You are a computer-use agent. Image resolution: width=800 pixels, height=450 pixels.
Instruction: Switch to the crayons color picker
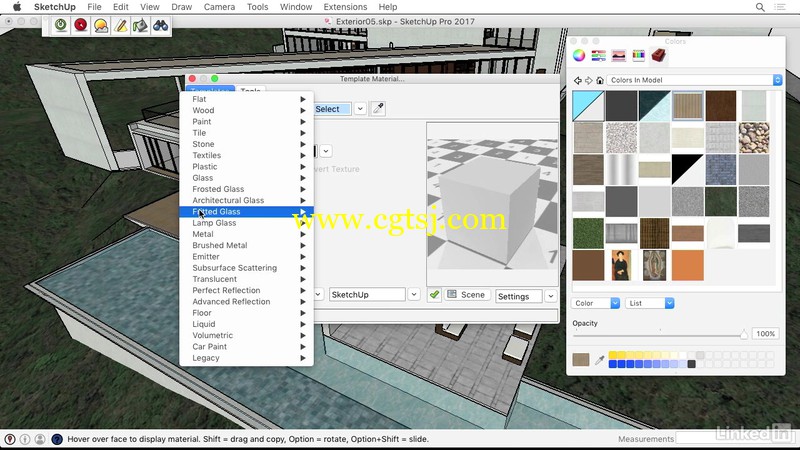(x=638, y=55)
